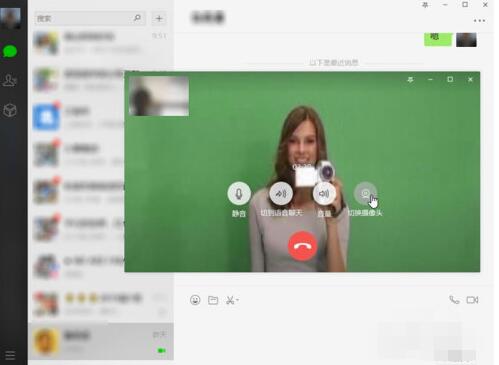Open the Favorites cube icon in the sidebar
This screenshot has width=499, height=365.
(10, 110)
